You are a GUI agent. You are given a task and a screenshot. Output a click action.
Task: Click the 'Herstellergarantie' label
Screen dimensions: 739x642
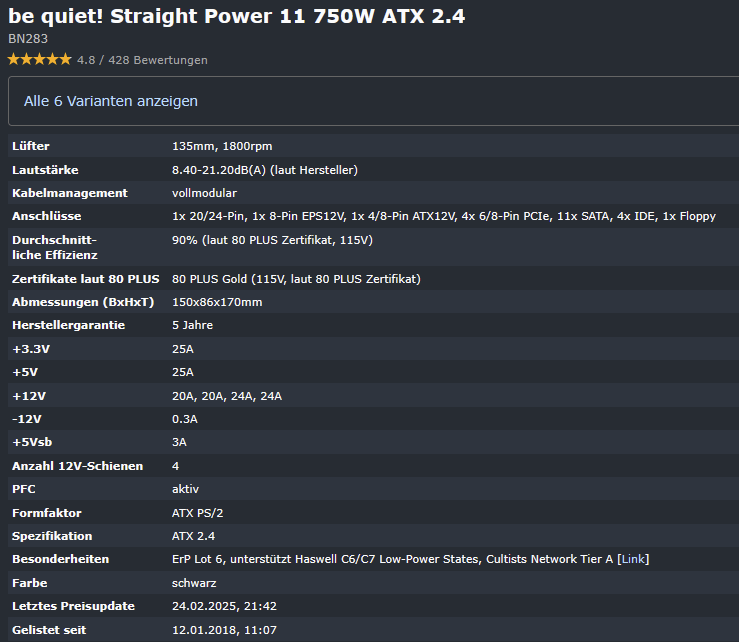coord(68,325)
